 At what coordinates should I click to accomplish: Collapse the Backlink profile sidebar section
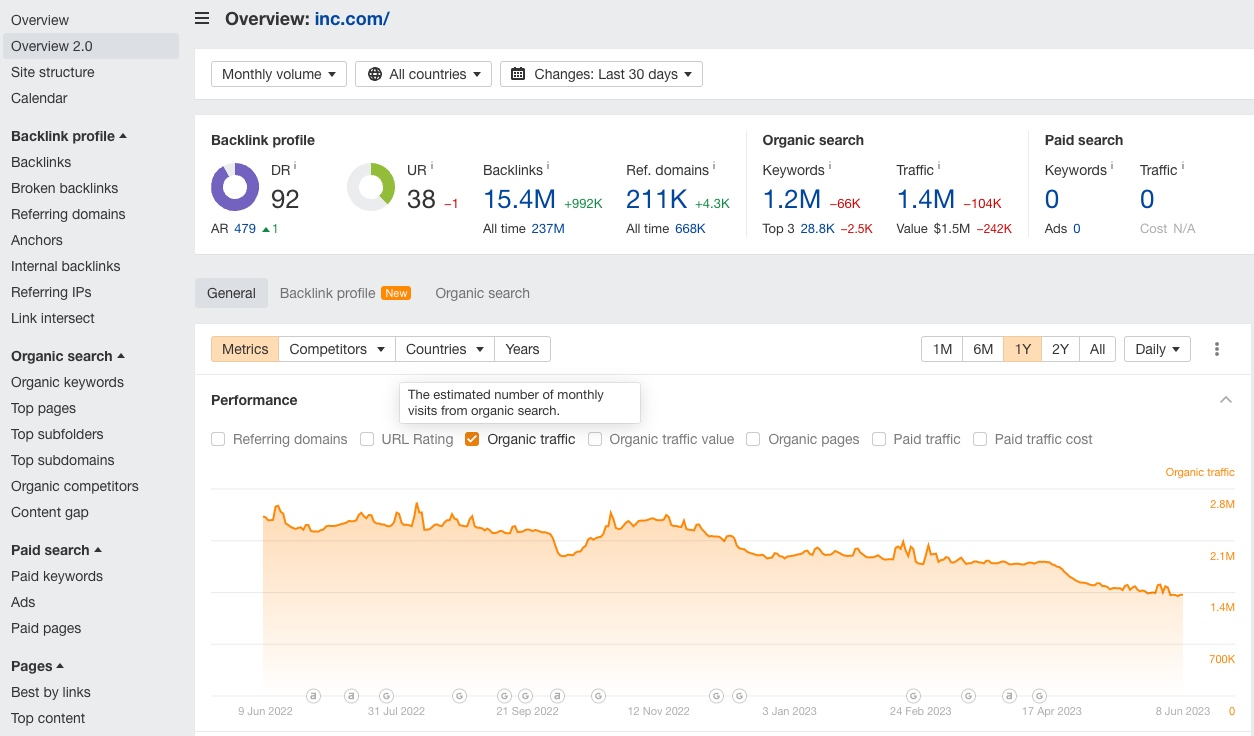69,136
